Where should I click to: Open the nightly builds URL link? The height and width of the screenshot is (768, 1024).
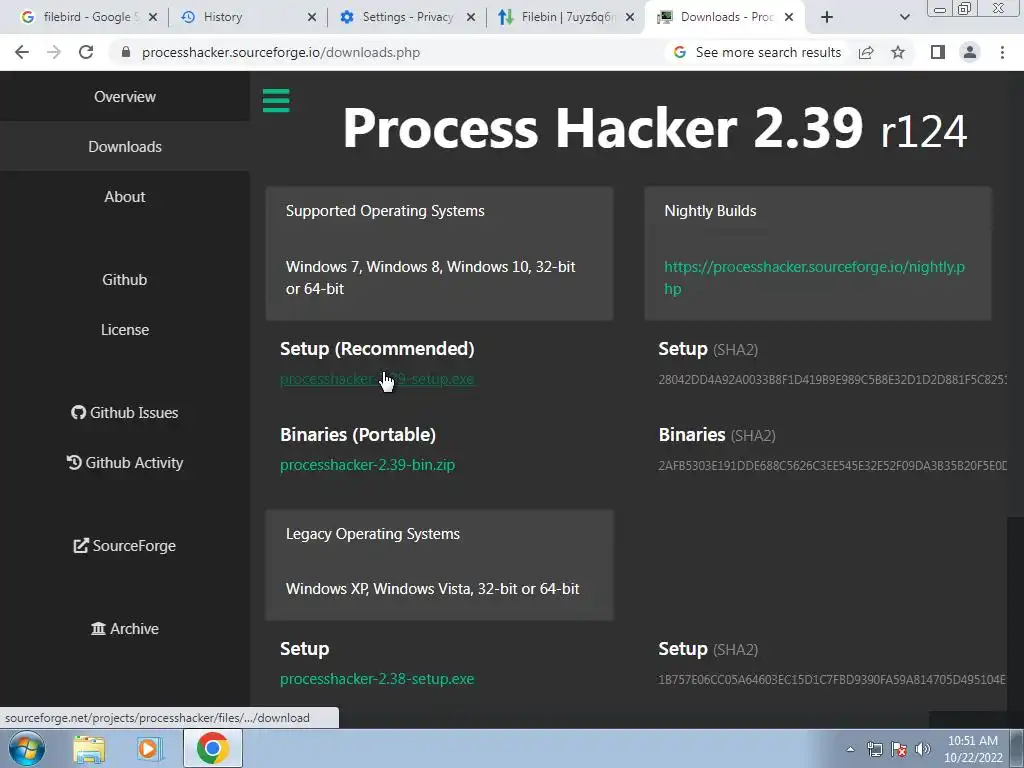click(814, 278)
